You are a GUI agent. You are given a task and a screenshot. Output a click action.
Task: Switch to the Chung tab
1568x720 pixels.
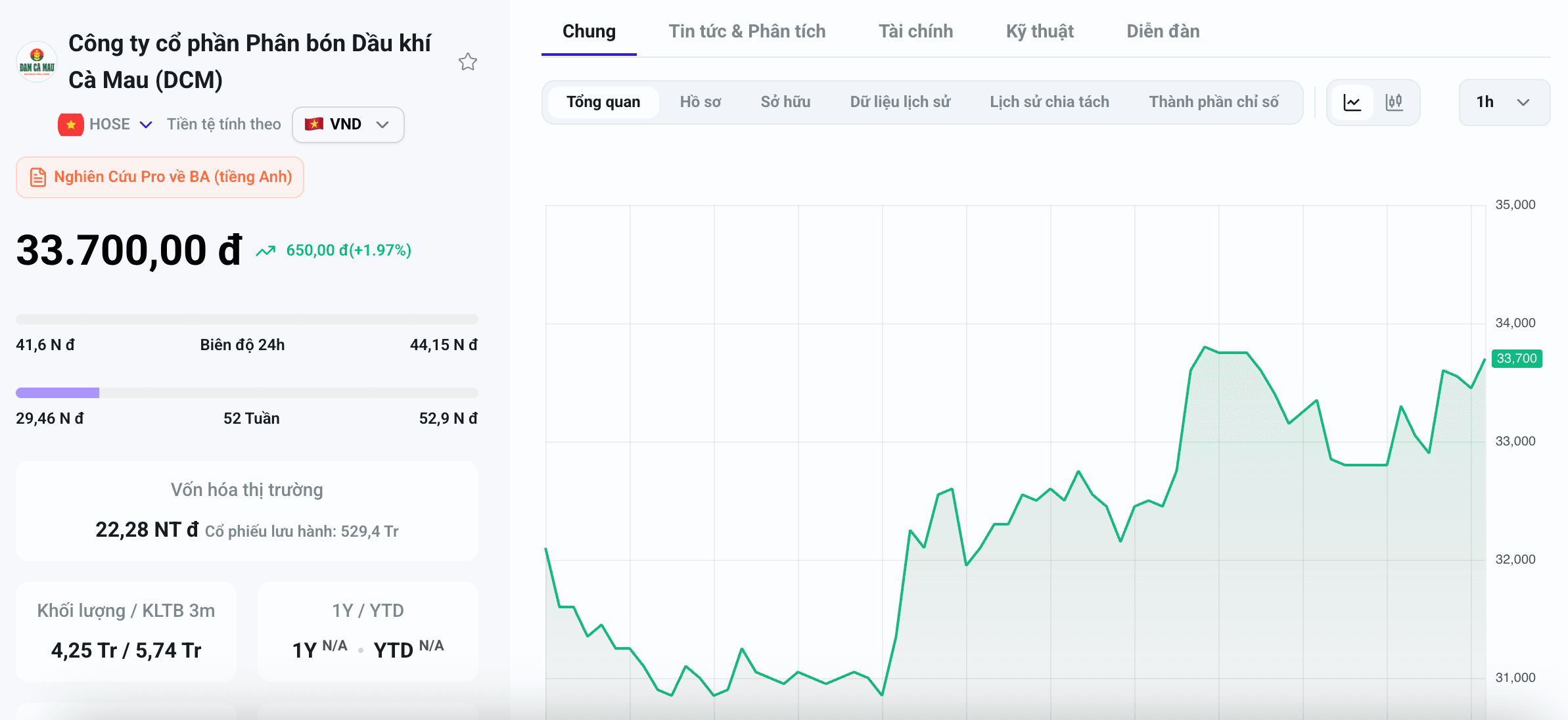pyautogui.click(x=589, y=32)
